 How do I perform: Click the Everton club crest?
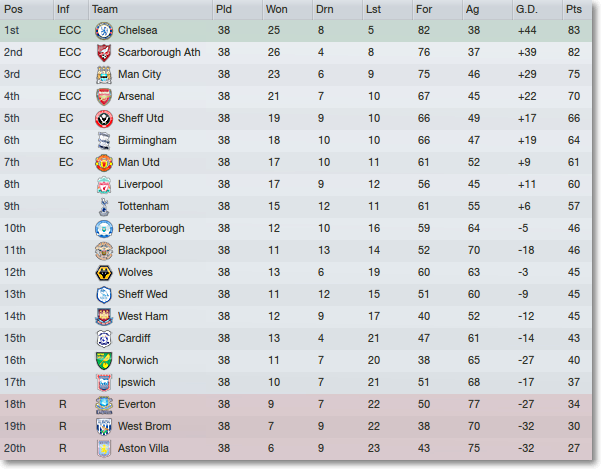[104, 405]
